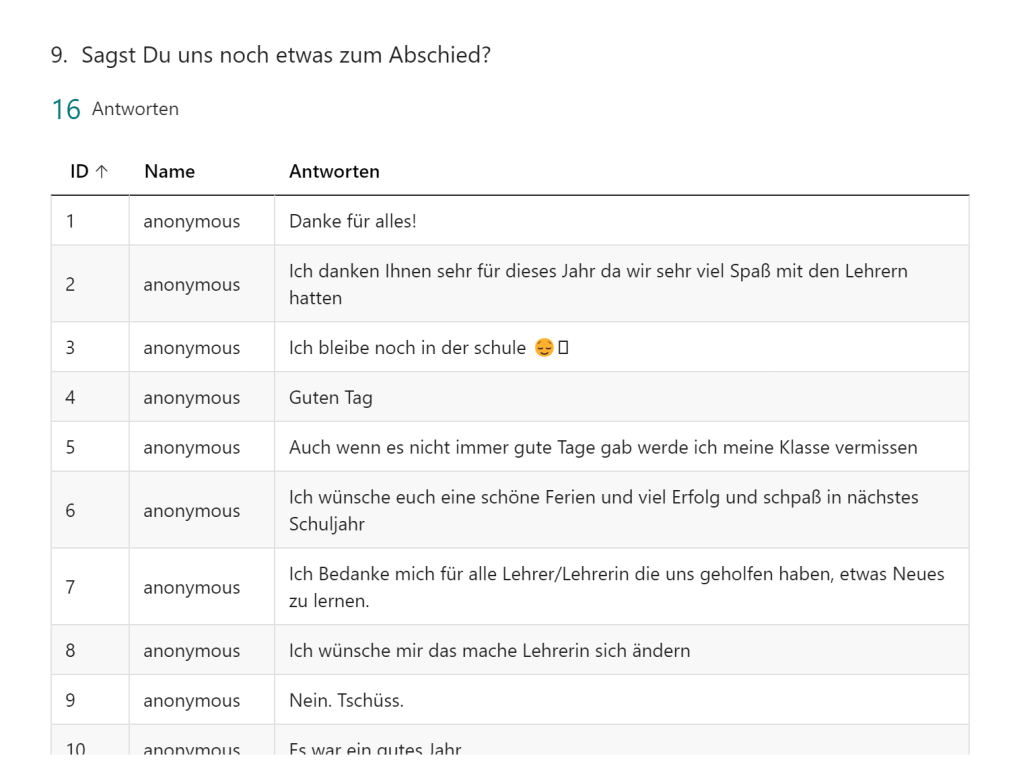This screenshot has height=766, width=1023.
Task: Click the '16 Antworten' response count
Action: pyautogui.click(x=115, y=109)
